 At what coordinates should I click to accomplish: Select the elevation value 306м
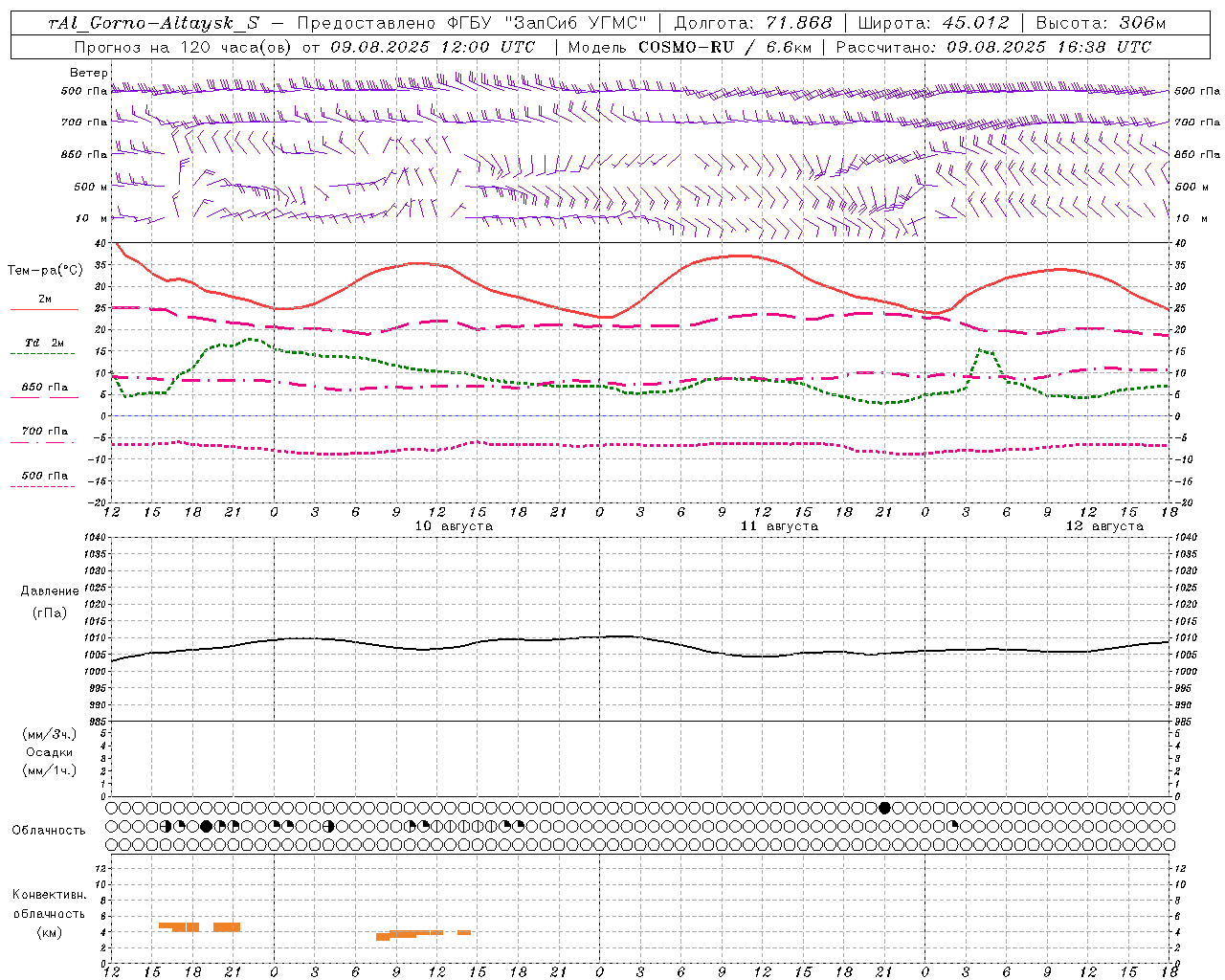pyautogui.click(x=1143, y=23)
